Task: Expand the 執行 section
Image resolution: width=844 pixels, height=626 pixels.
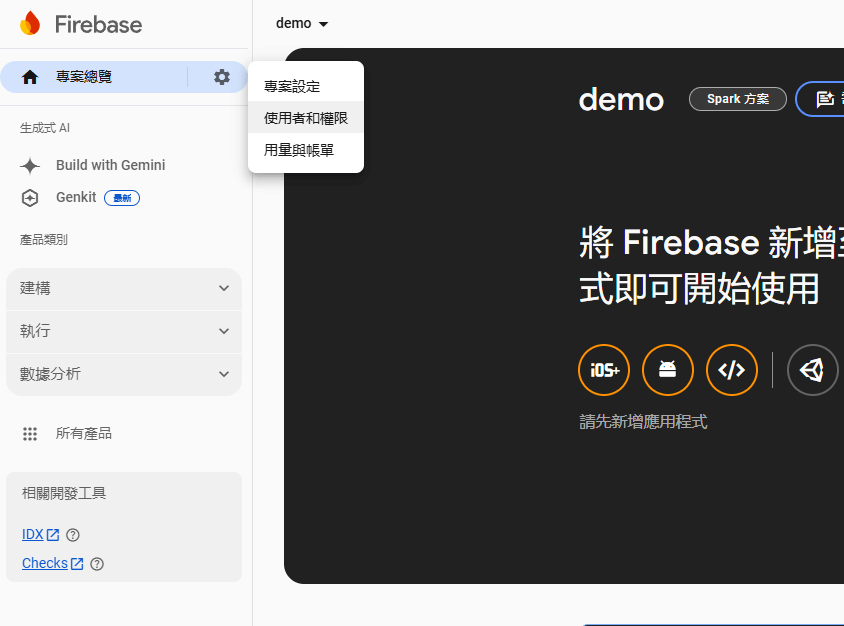Action: coord(124,331)
